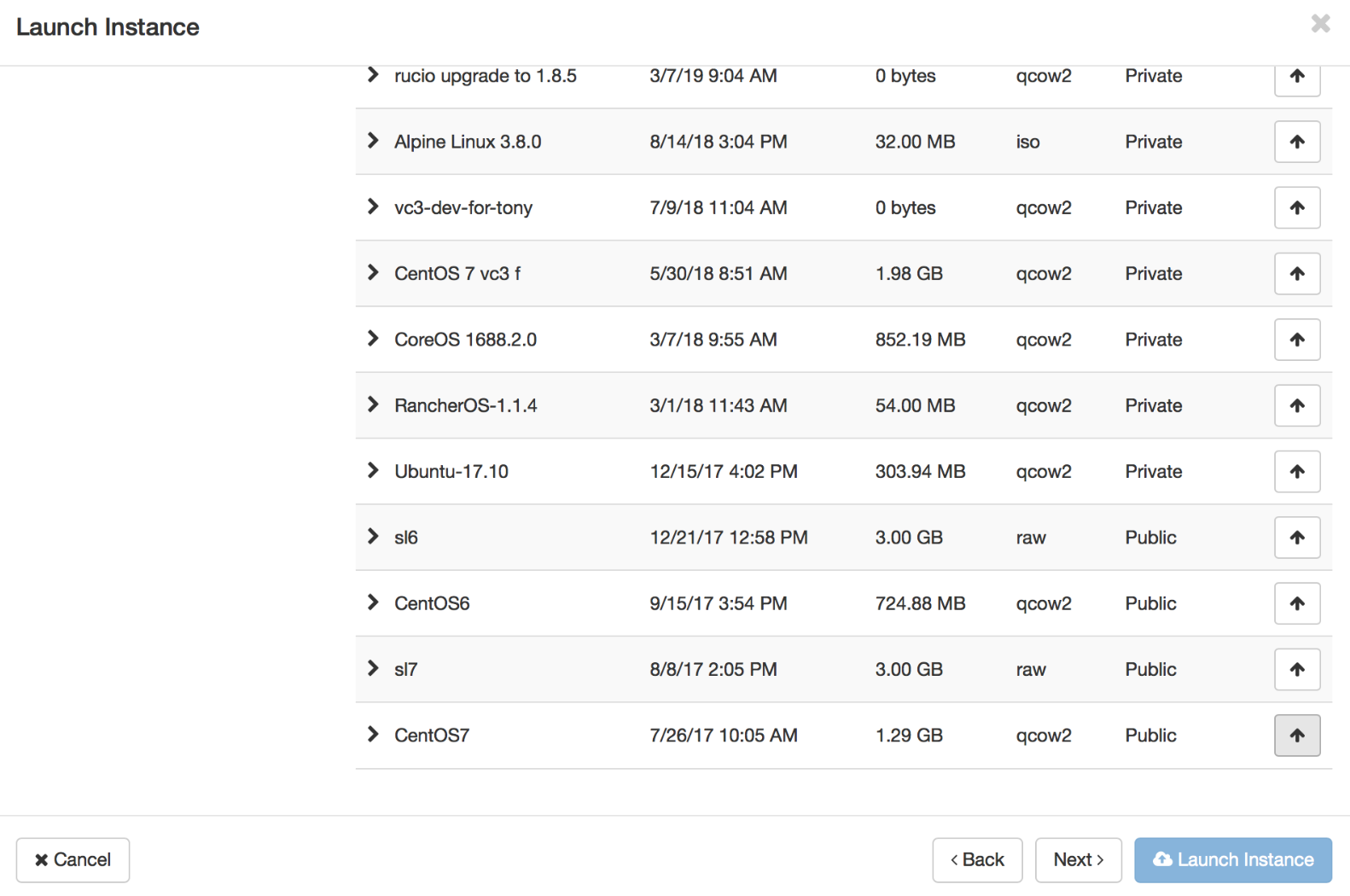Choose CentOS6 image using up-arrow
The width and height of the screenshot is (1350, 896).
tap(1296, 603)
